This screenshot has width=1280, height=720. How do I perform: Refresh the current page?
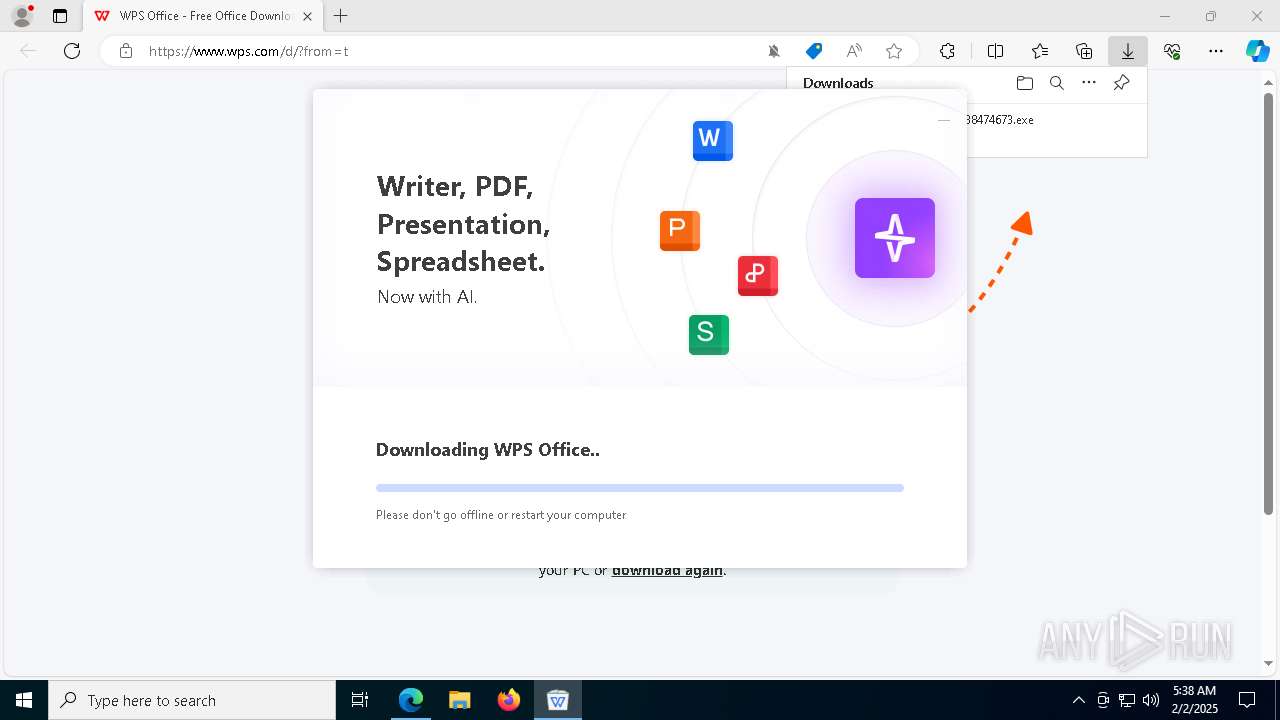point(72,51)
